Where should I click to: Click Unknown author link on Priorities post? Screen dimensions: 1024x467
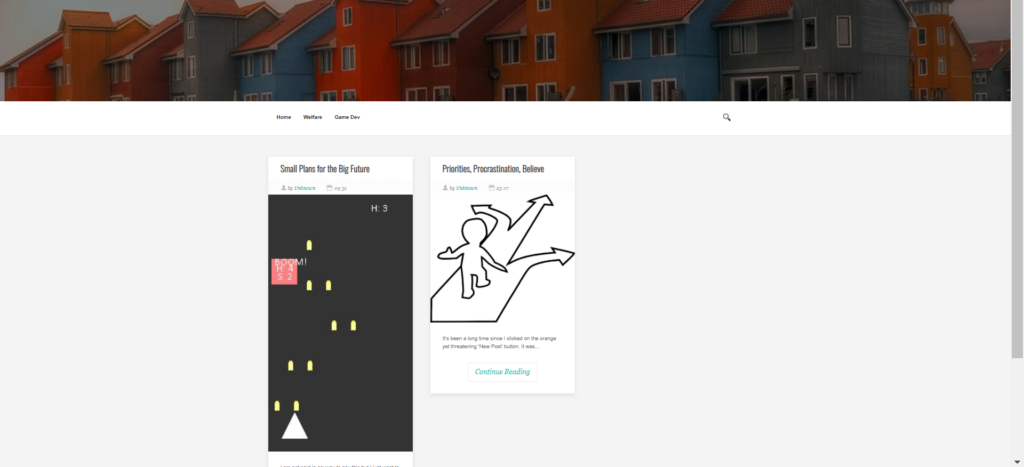click(x=466, y=188)
